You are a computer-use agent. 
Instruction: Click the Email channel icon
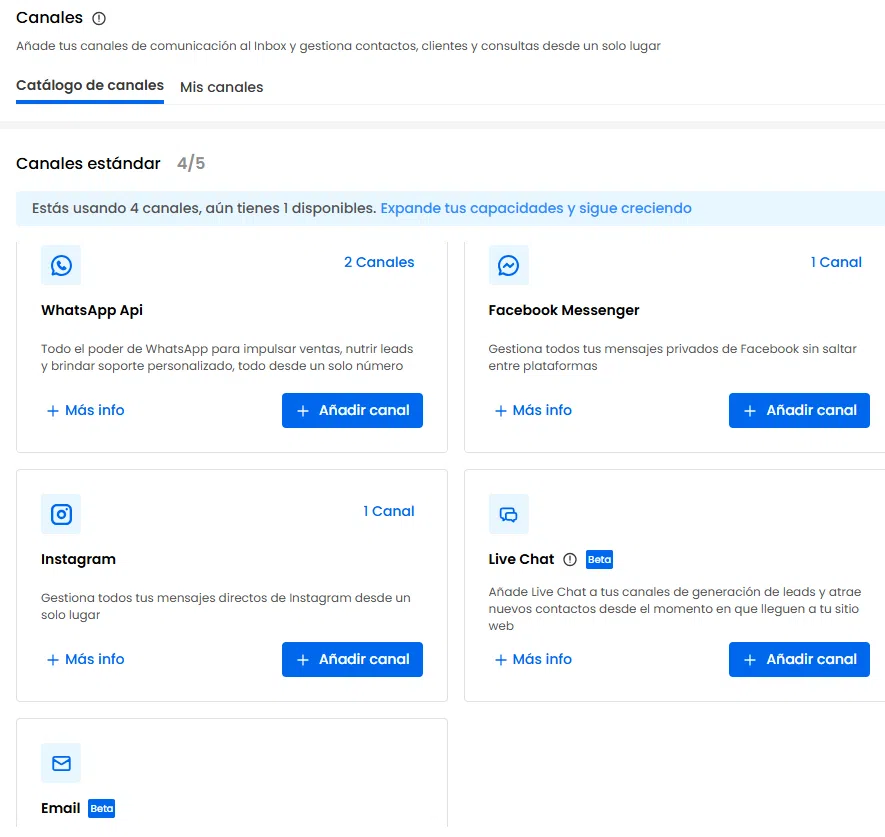[x=61, y=763]
